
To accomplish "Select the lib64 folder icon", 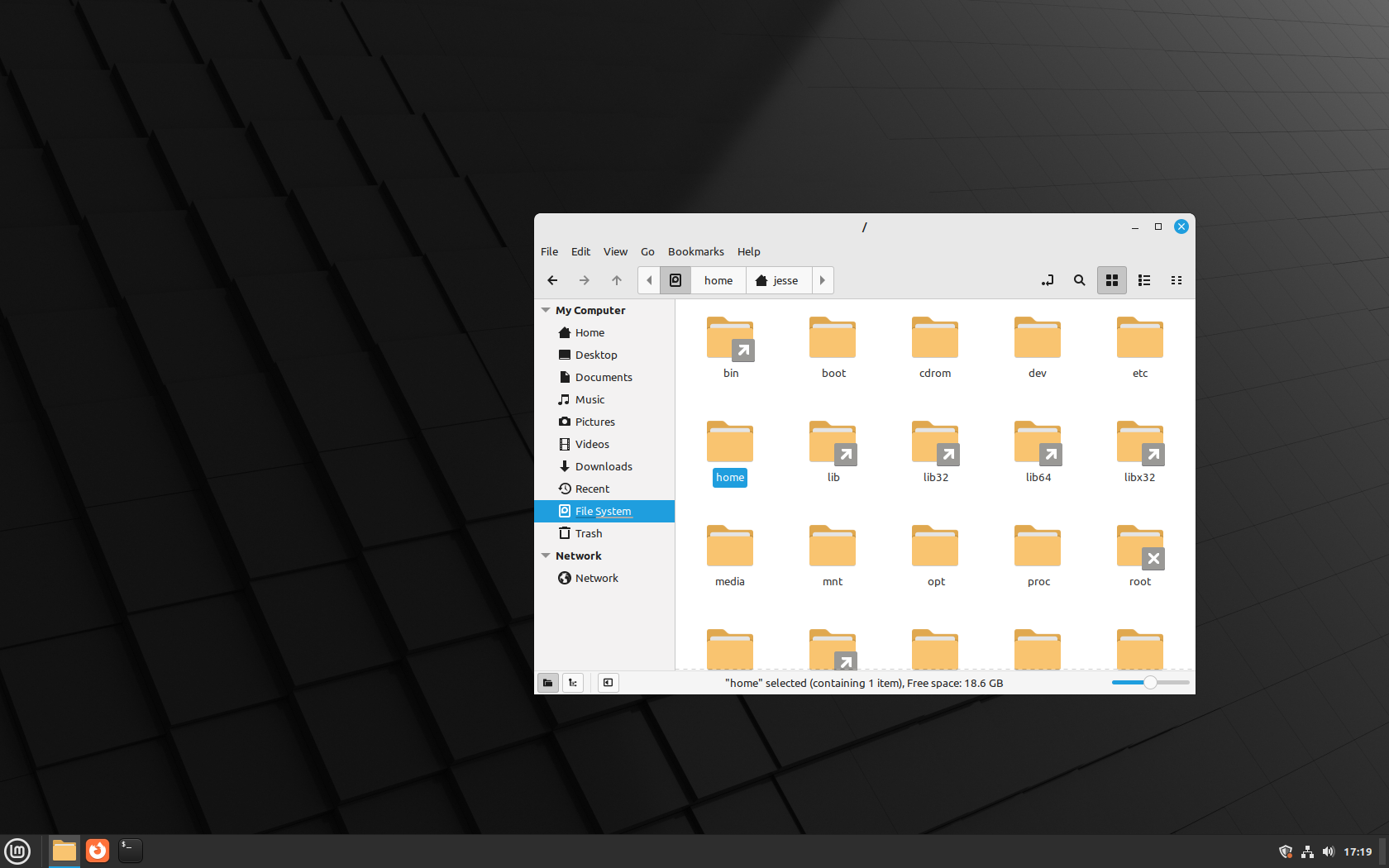I will (1038, 443).
